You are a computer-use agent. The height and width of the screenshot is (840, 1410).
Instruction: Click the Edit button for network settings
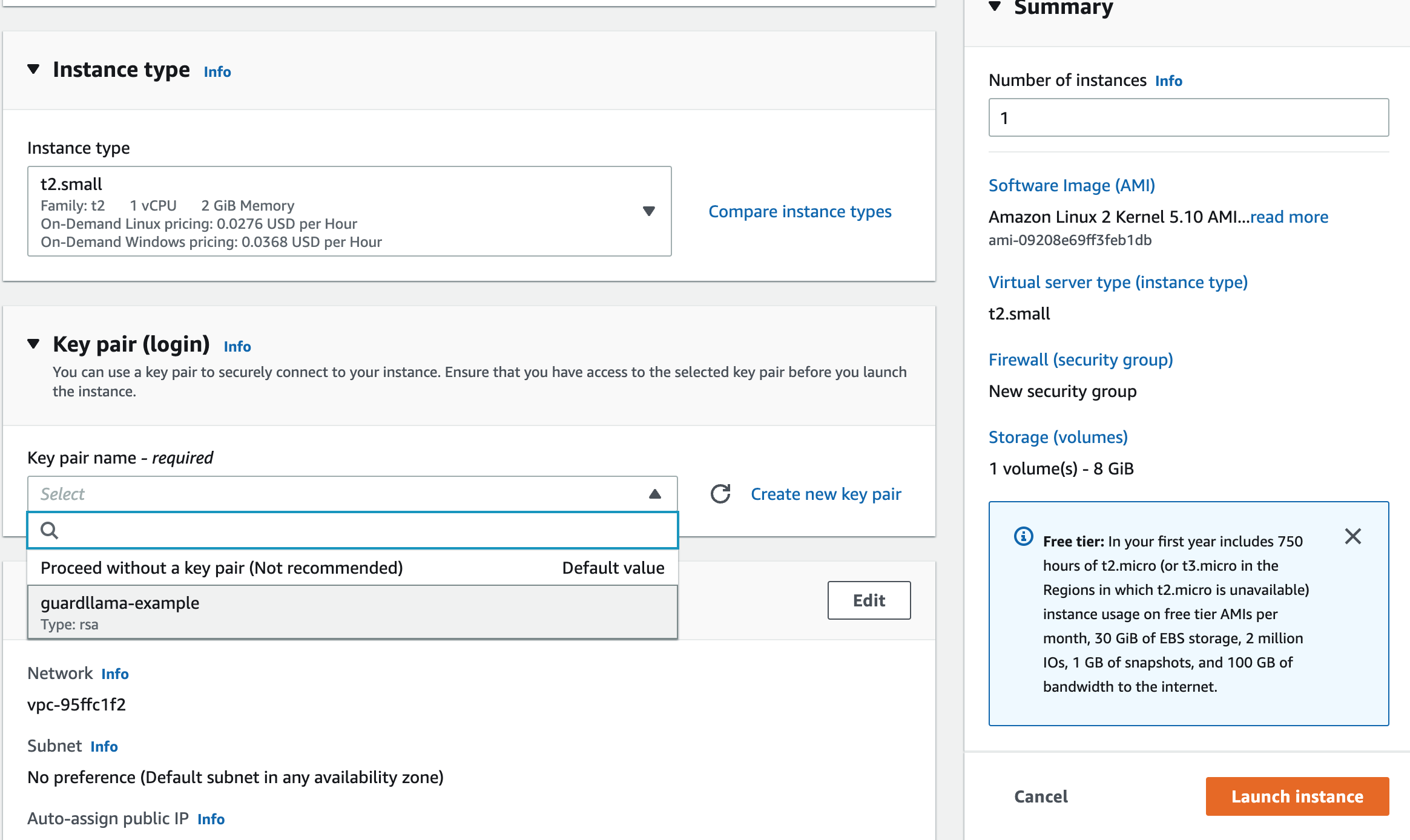869,600
